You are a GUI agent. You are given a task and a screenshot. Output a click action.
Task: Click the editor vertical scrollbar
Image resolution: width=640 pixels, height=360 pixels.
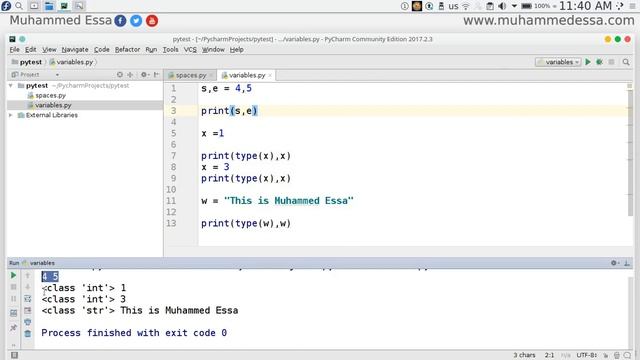(630, 152)
